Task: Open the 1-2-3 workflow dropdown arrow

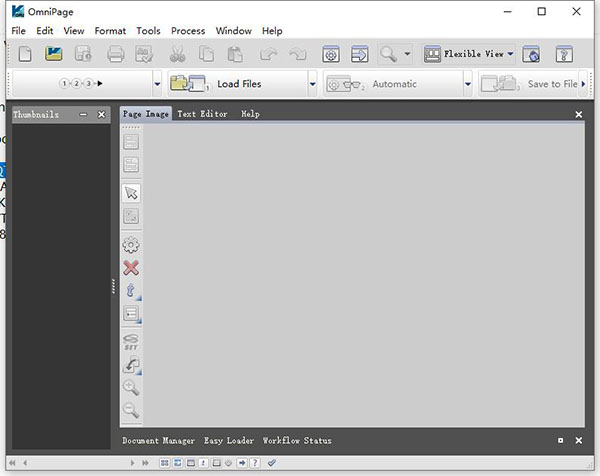Action: coord(157,84)
